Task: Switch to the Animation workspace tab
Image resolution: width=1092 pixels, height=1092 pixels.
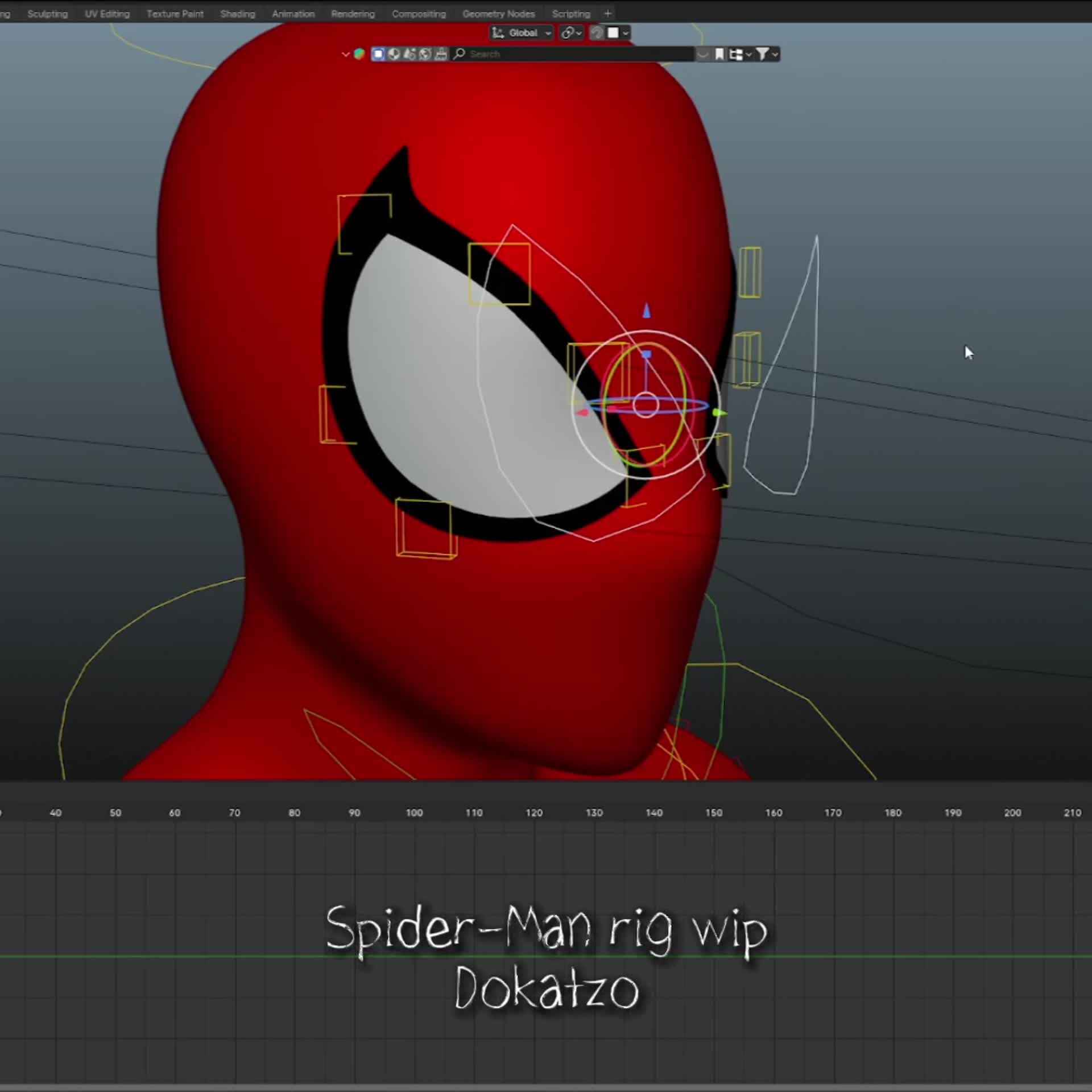Action: (x=293, y=14)
